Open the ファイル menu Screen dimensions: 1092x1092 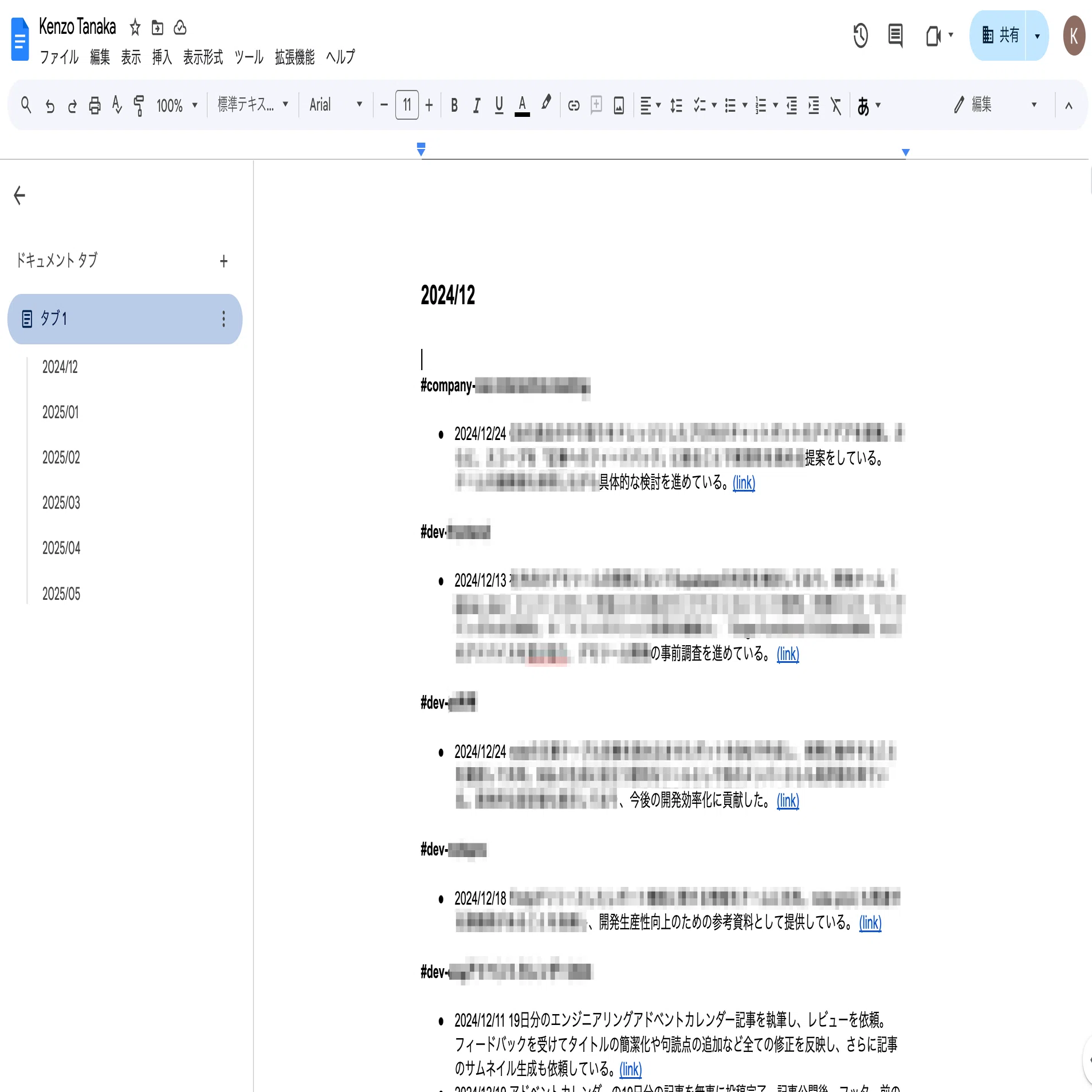tap(59, 57)
